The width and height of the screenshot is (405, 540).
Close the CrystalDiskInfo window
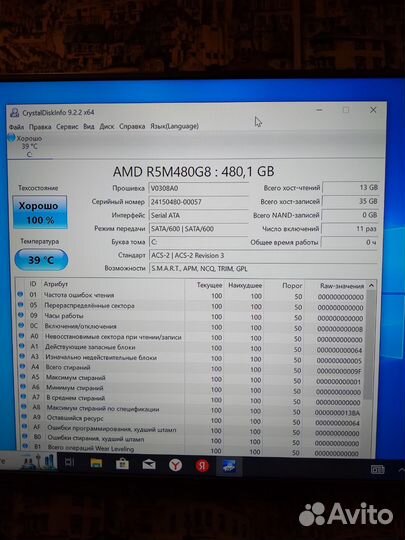click(x=373, y=110)
